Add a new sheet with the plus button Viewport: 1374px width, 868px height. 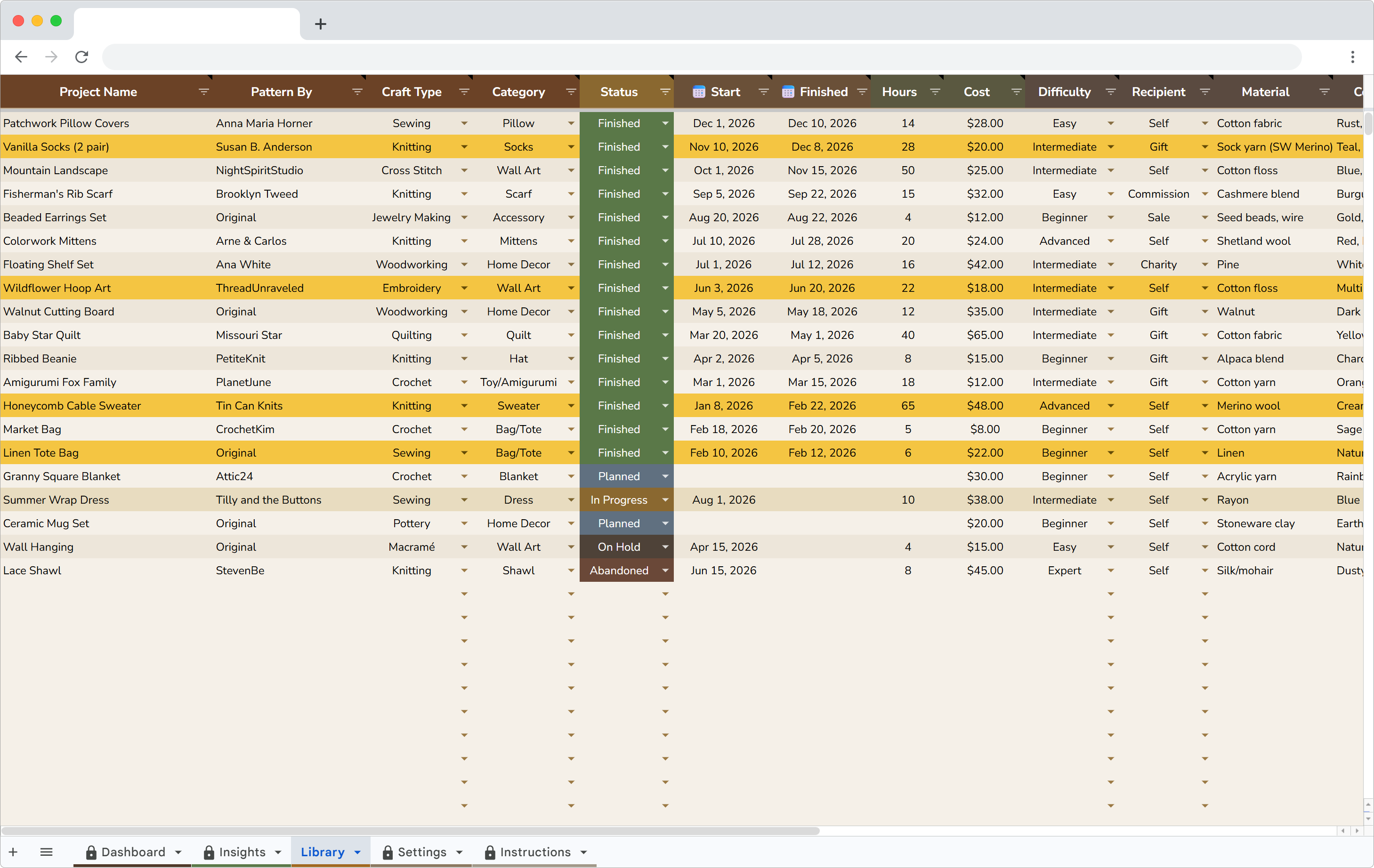click(x=13, y=852)
